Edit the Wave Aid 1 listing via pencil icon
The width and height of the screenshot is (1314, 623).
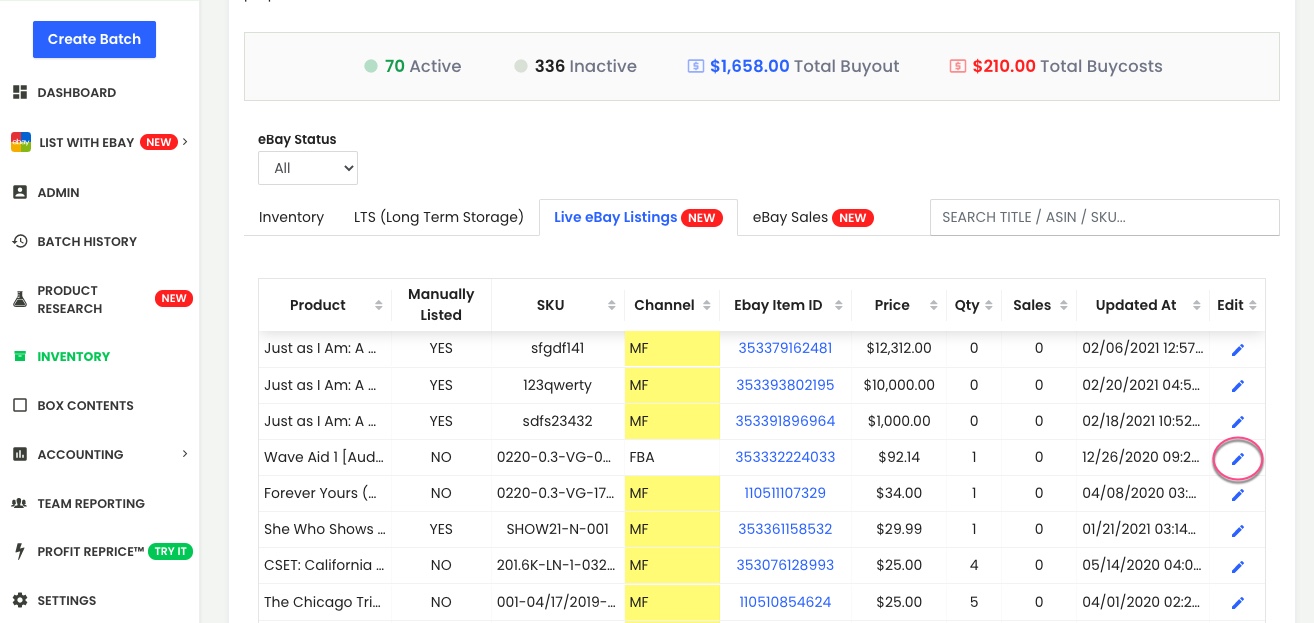coord(1238,459)
